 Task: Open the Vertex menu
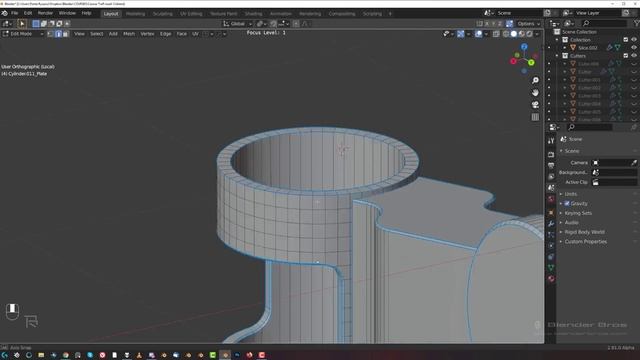pos(147,34)
